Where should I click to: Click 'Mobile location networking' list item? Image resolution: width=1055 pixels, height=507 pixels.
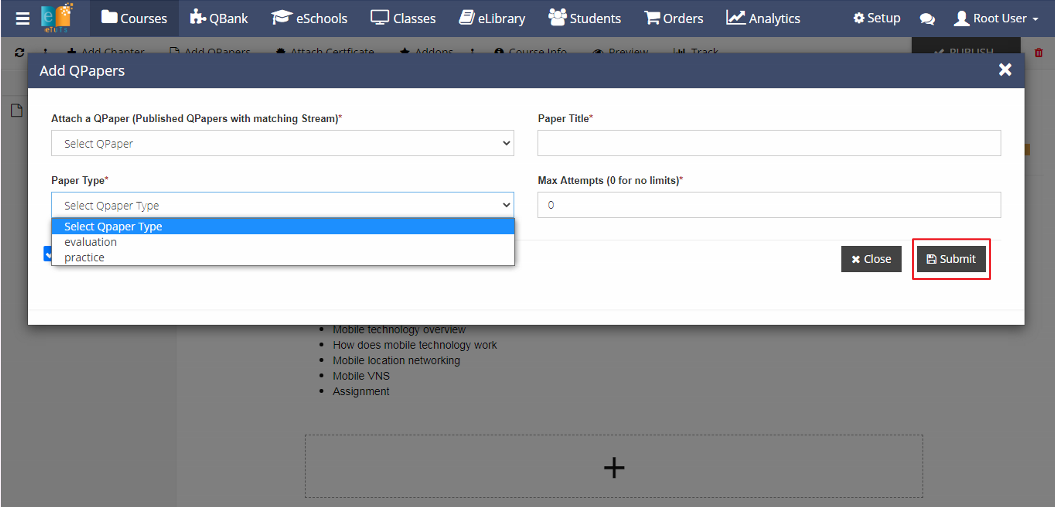pos(396,360)
